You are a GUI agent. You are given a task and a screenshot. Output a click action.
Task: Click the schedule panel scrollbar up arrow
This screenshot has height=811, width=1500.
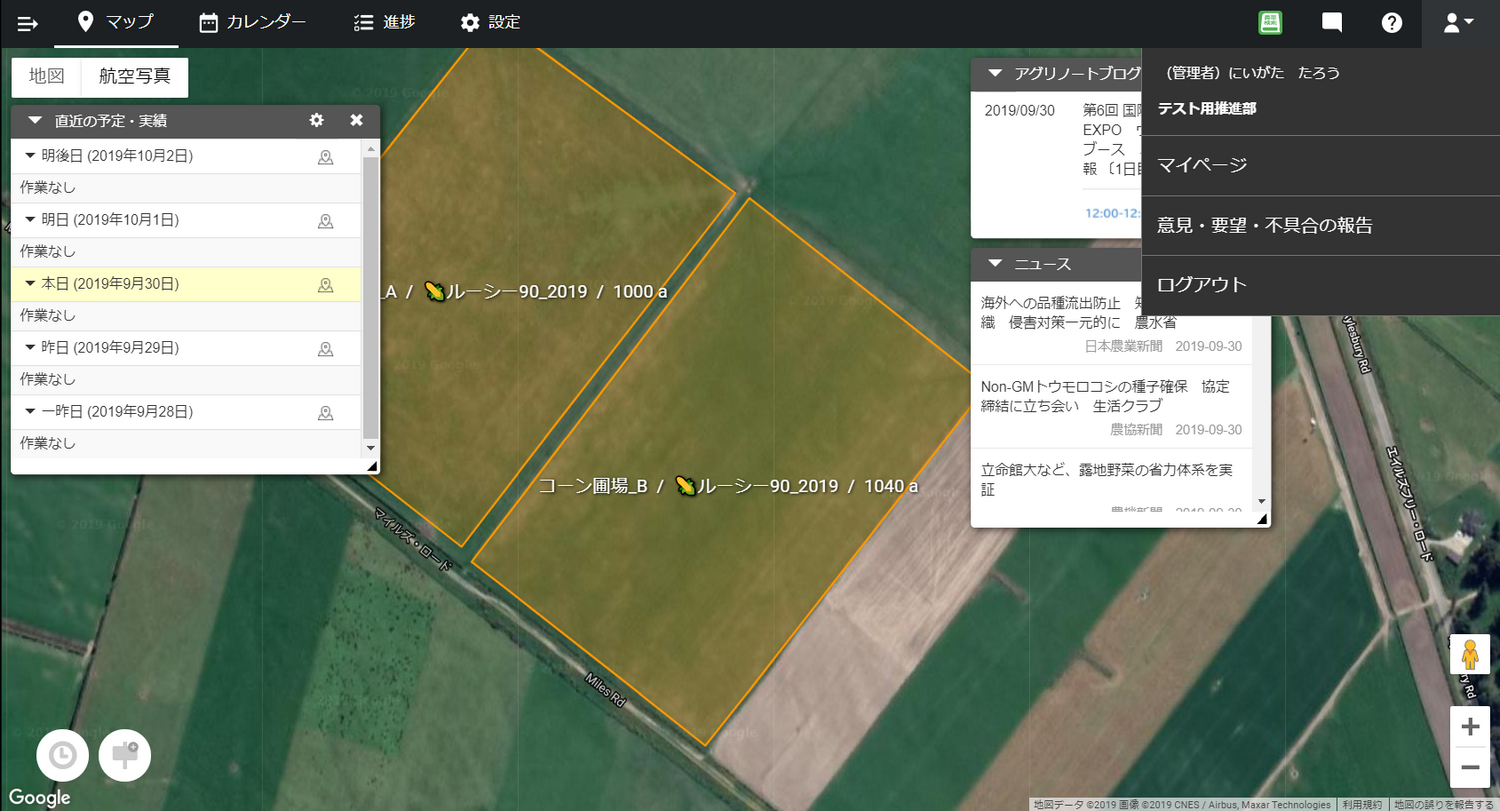point(370,148)
